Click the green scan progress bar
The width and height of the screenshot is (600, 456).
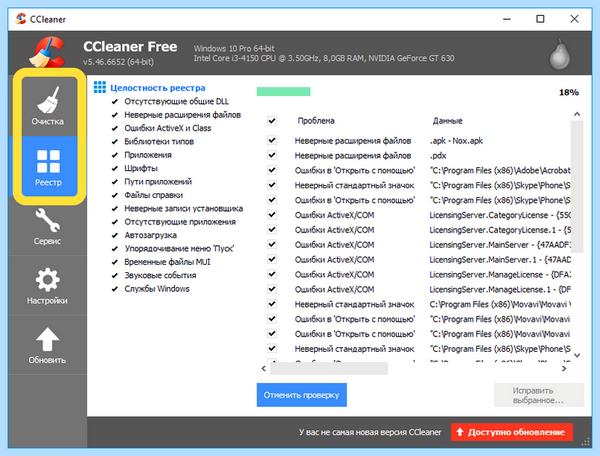(284, 91)
